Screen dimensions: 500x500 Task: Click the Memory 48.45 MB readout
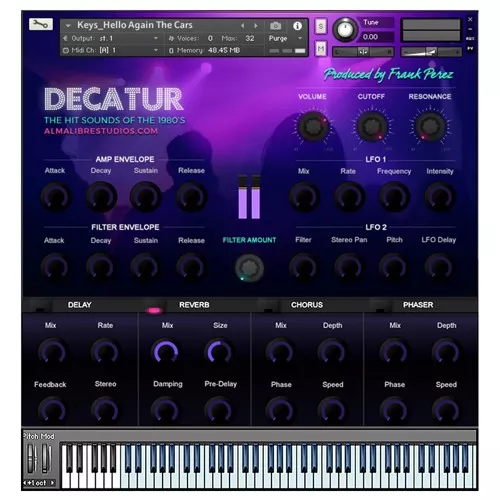(x=224, y=50)
